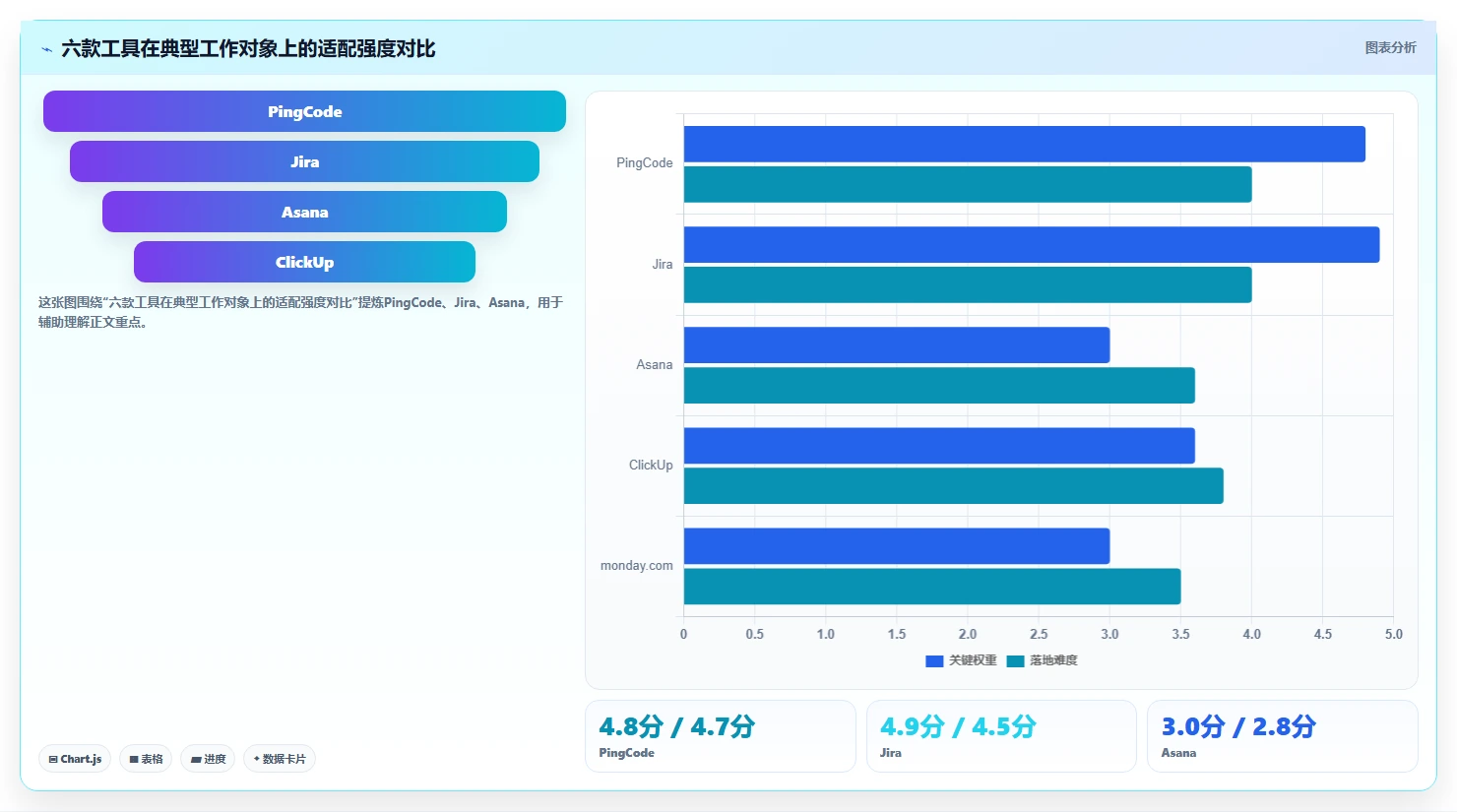Toggle the 落地难度 legend item
The width and height of the screenshot is (1457, 812).
click(1042, 660)
